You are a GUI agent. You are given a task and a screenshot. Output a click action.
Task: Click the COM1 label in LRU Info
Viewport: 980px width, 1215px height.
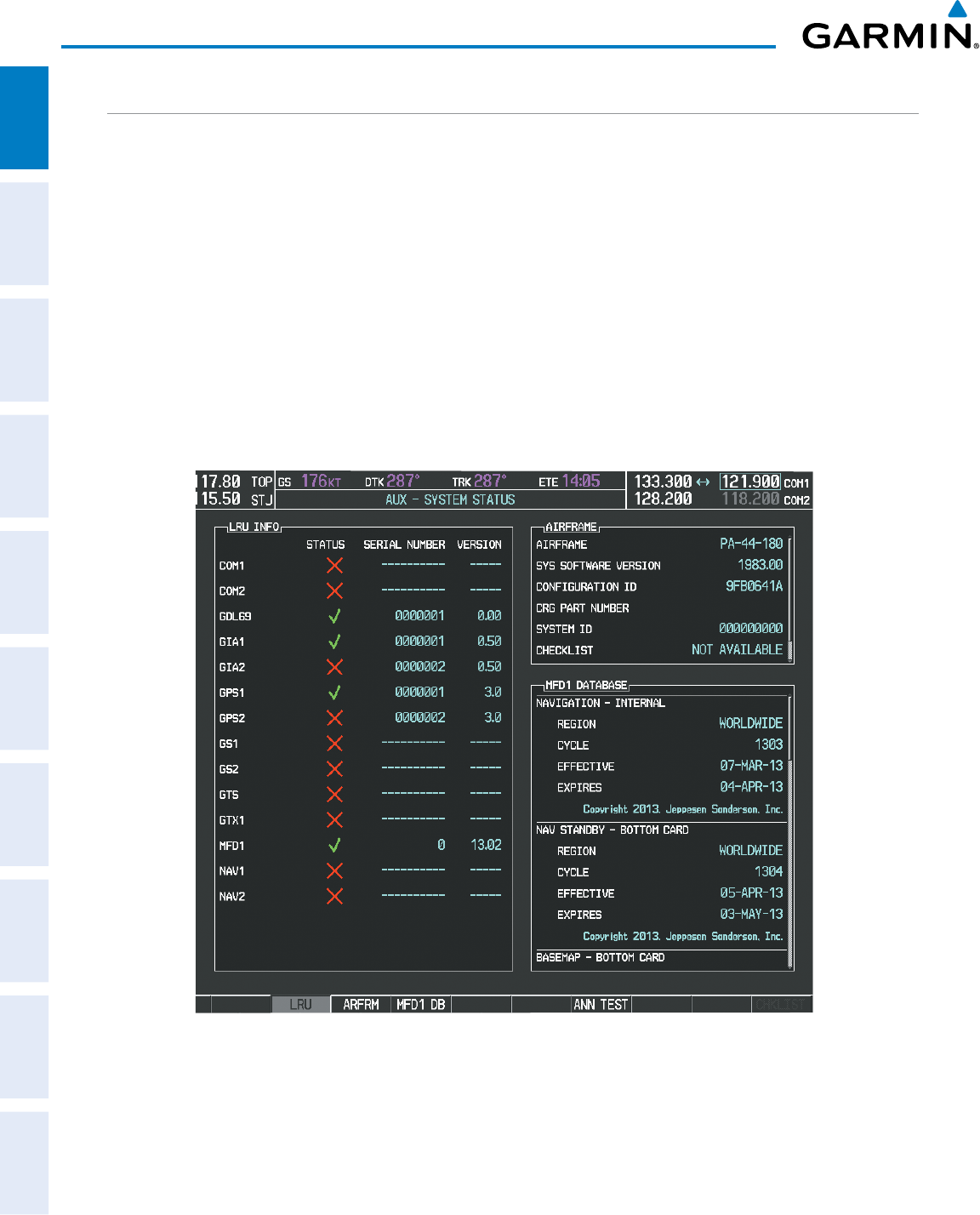[x=231, y=566]
